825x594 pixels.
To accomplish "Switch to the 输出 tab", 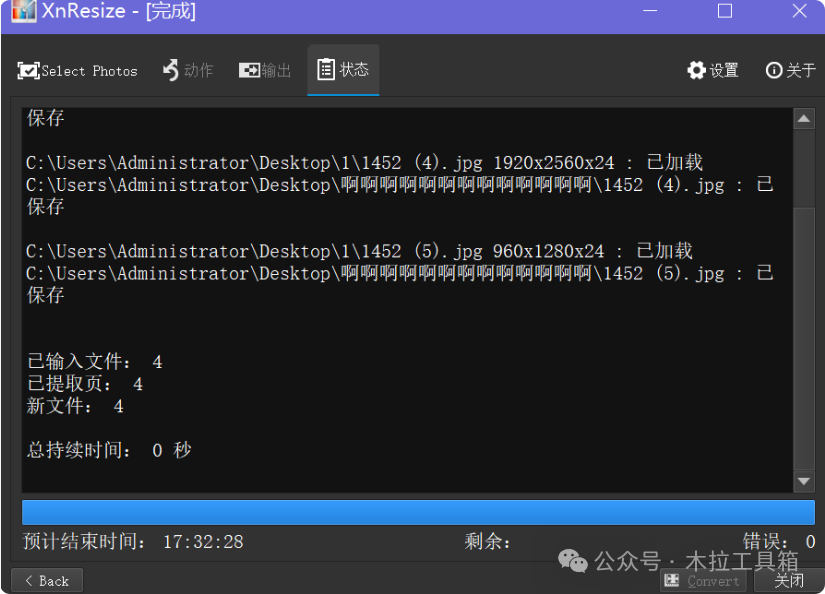I will [265, 70].
